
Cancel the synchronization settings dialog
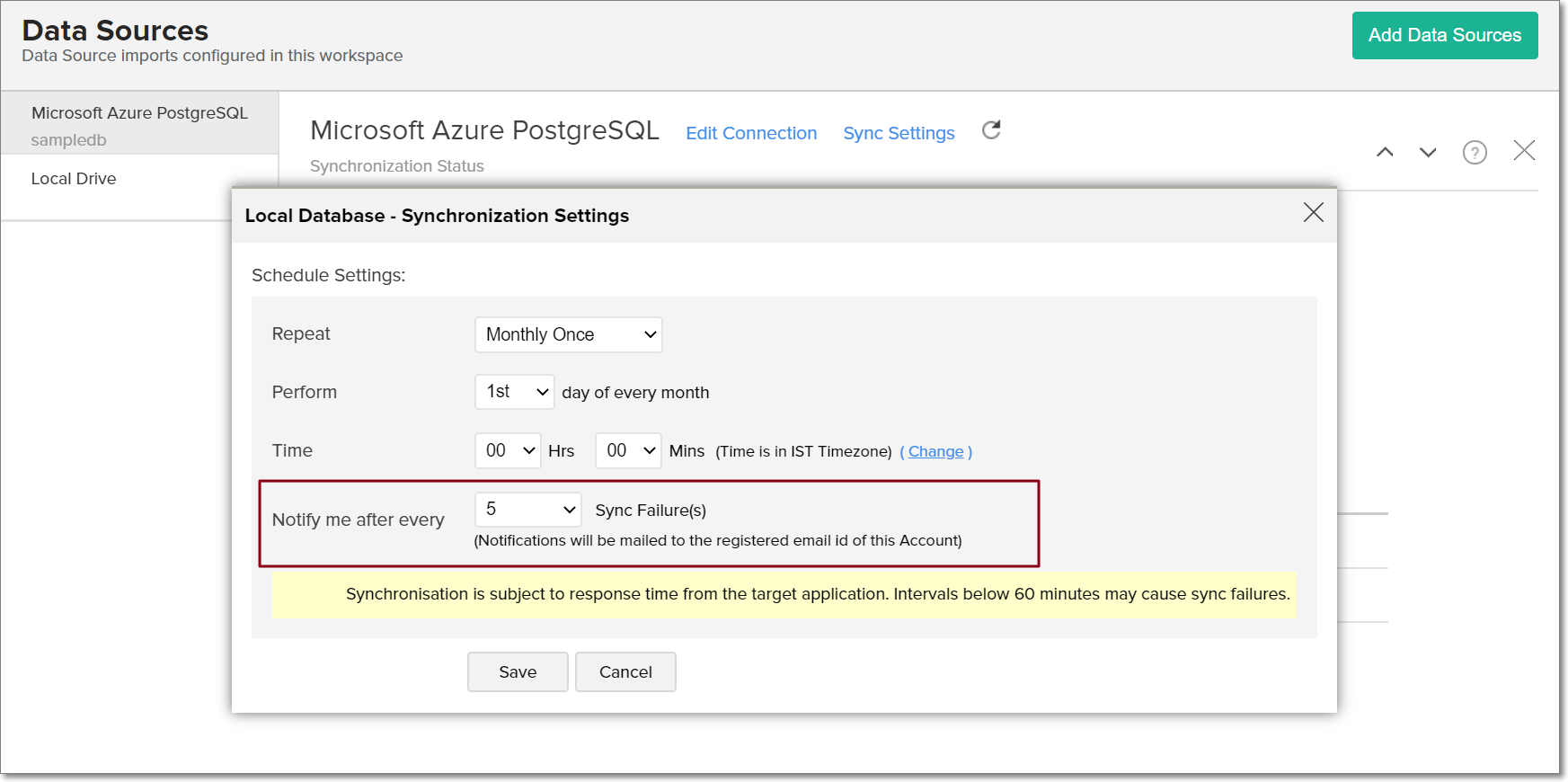pos(625,671)
